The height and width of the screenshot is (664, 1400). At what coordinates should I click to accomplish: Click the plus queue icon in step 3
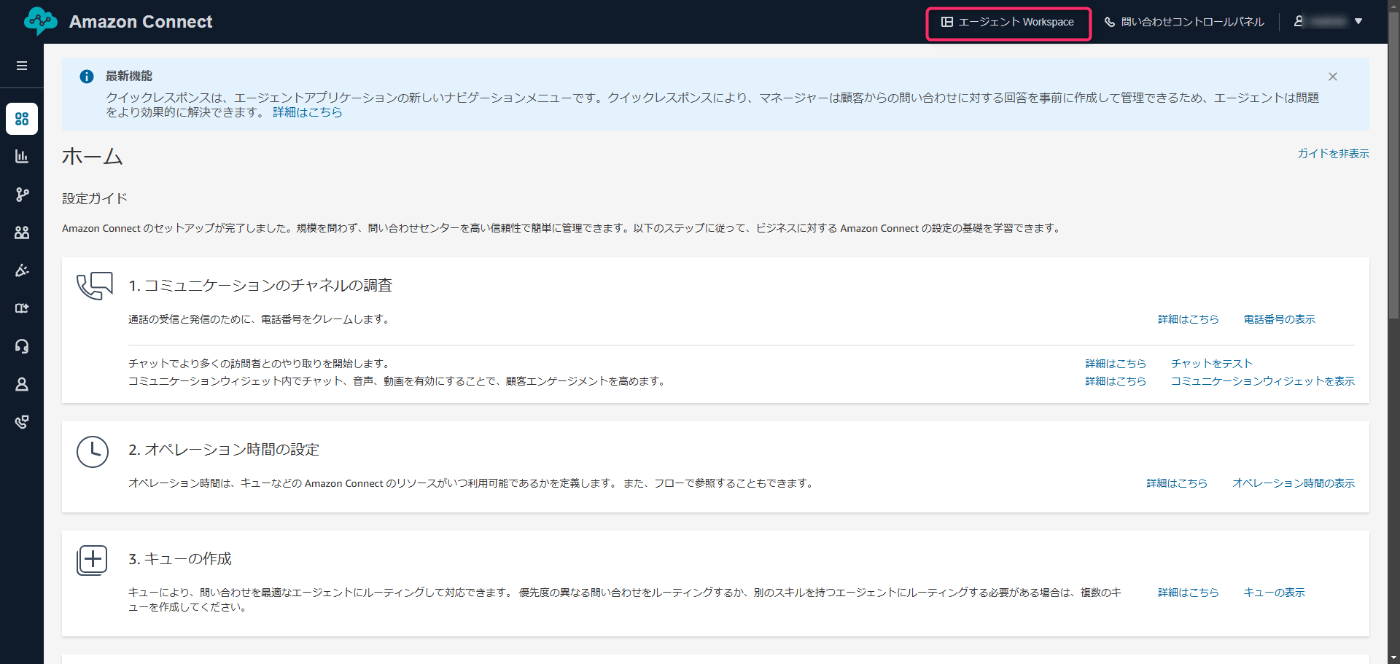(92, 560)
